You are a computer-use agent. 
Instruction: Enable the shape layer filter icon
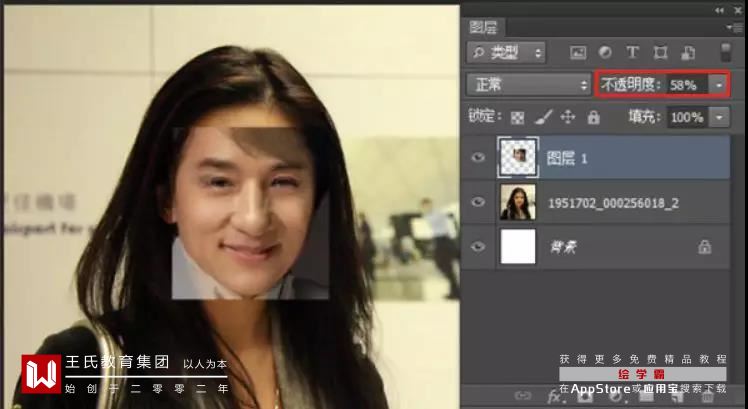pyautogui.click(x=660, y=52)
